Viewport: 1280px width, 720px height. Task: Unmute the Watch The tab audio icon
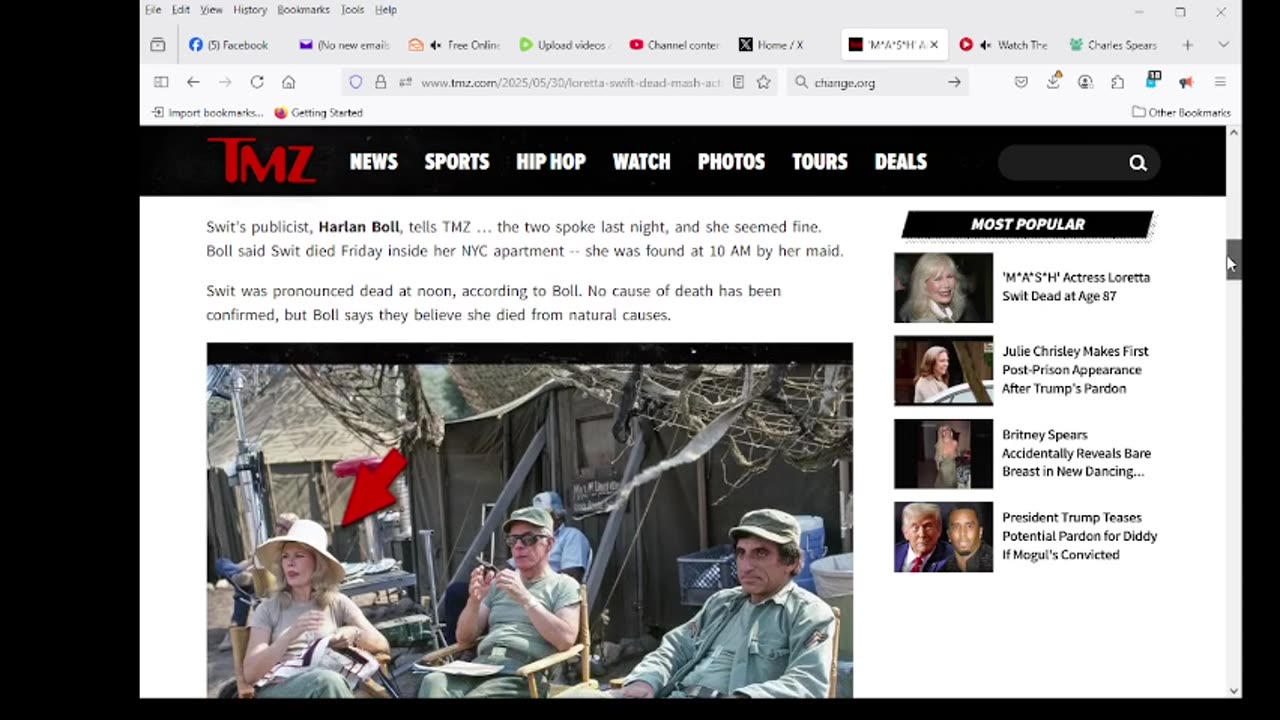tap(986, 45)
